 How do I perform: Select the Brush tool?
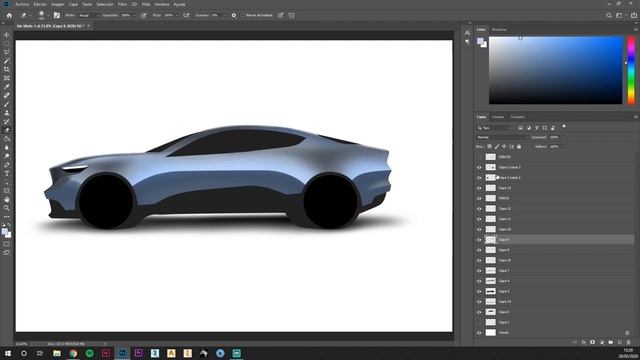[7, 104]
